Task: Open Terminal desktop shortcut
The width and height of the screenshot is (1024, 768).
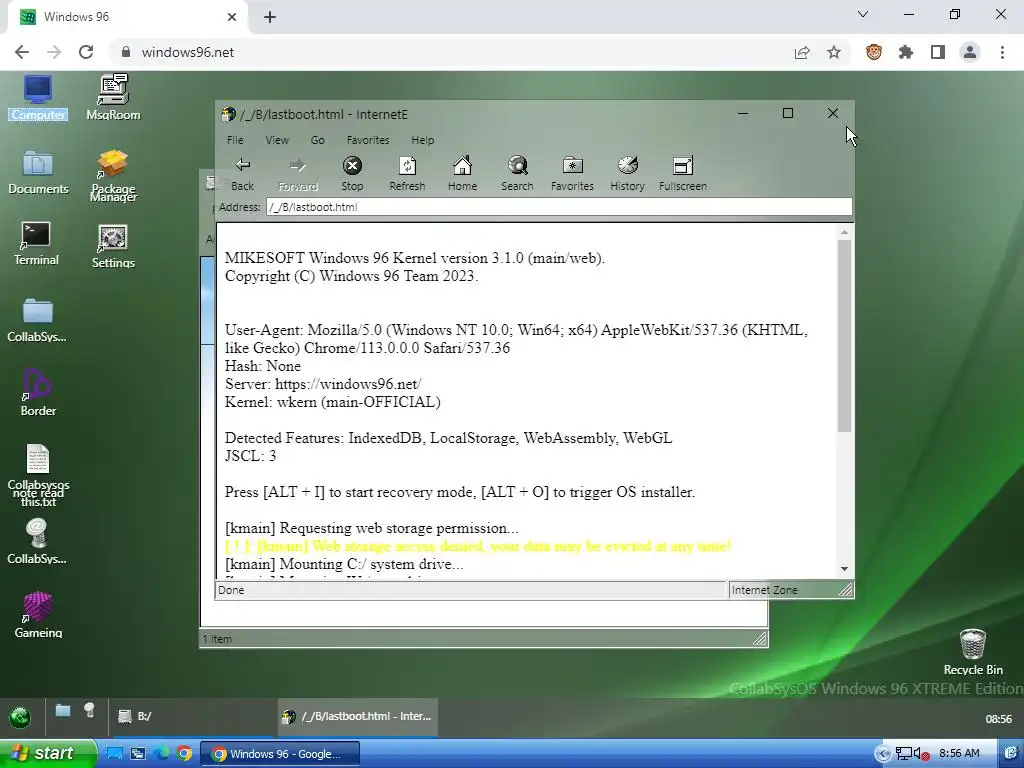Action: coord(36,244)
